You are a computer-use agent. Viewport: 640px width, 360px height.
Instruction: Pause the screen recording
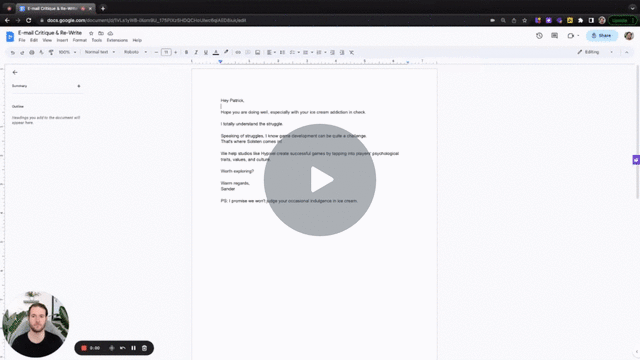coord(133,348)
